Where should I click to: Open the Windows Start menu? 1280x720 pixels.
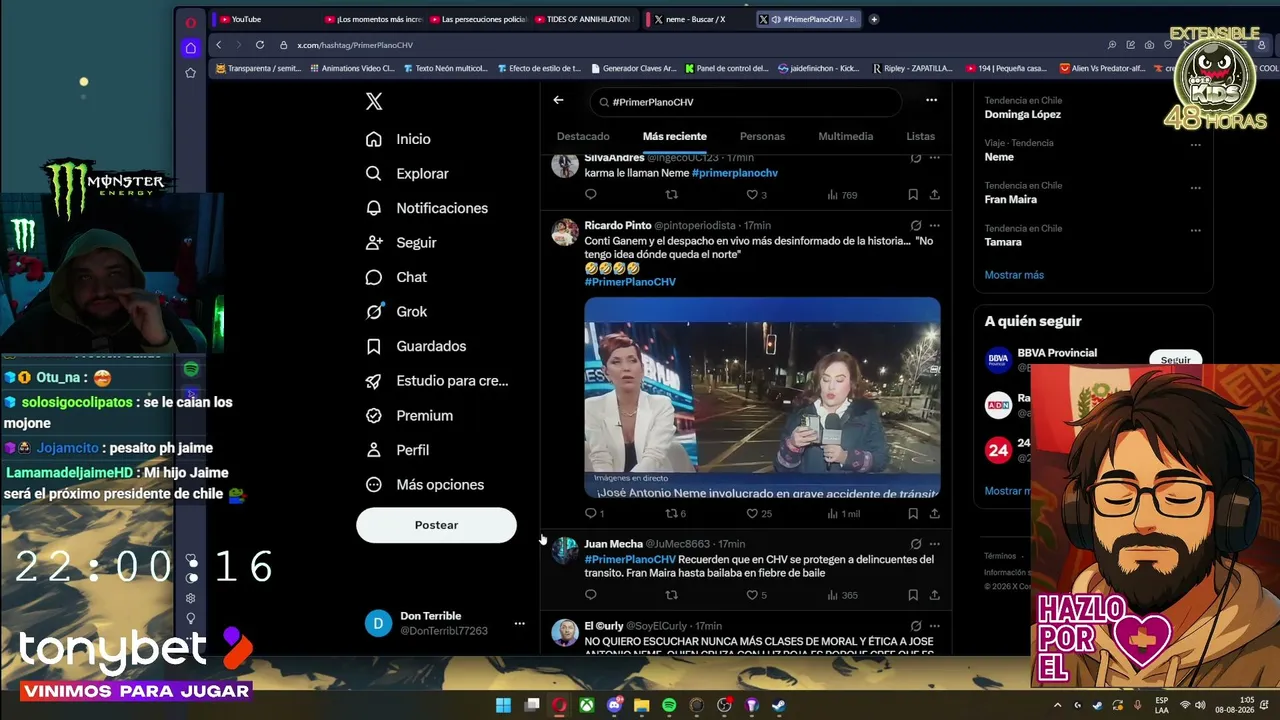click(x=504, y=705)
